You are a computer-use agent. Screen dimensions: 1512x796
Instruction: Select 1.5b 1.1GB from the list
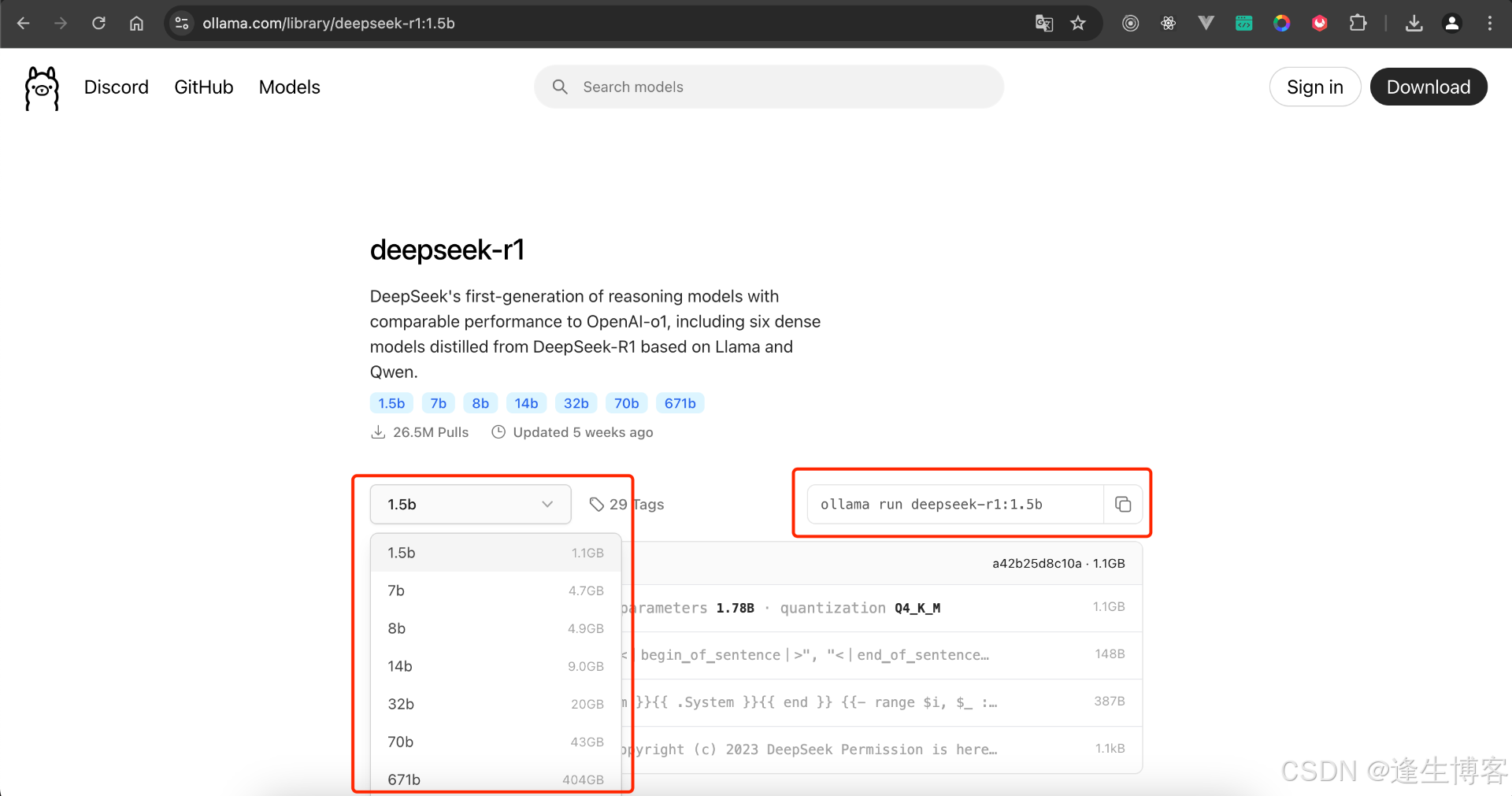coord(495,553)
